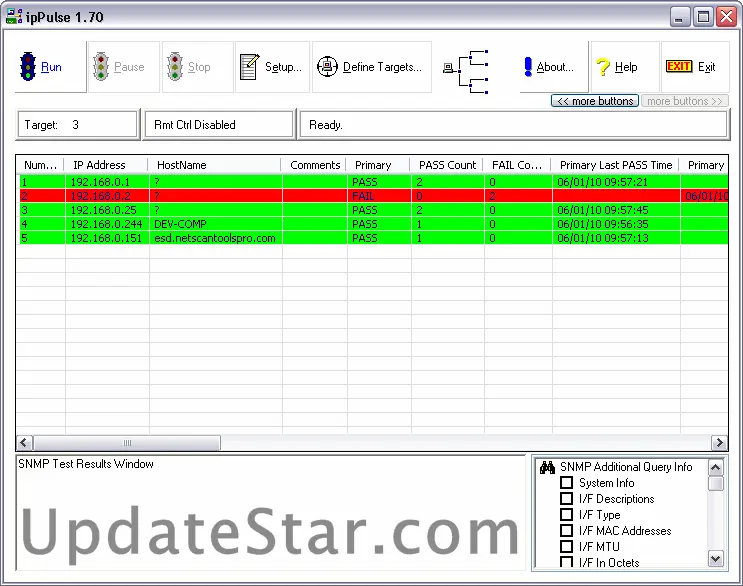Select the failed 192.168.0.2 row
This screenshot has width=743, height=586.
coord(373,196)
